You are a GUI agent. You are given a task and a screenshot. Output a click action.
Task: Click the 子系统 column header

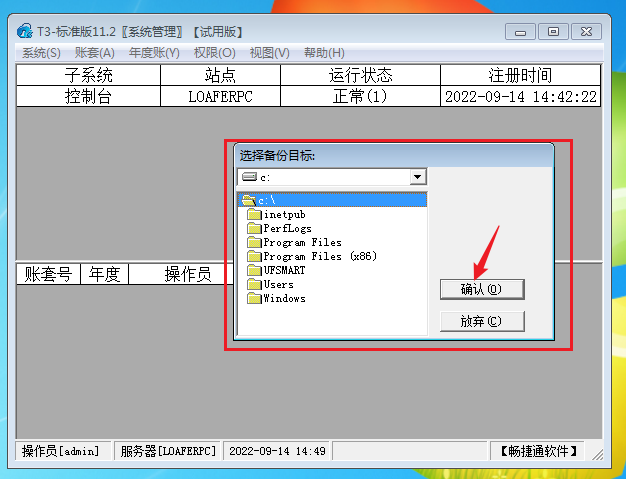click(88, 75)
